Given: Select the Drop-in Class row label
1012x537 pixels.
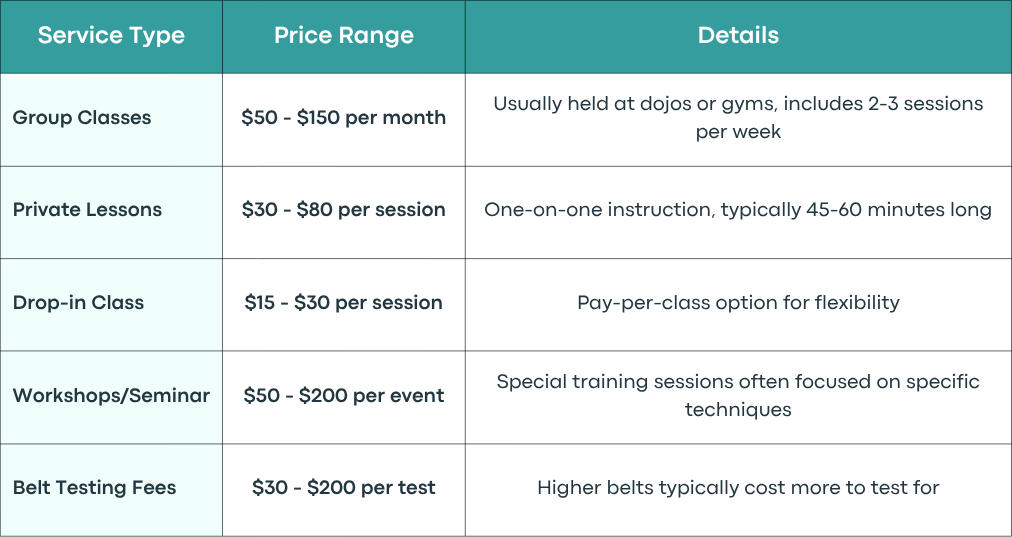Looking at the screenshot, I should [x=78, y=303].
